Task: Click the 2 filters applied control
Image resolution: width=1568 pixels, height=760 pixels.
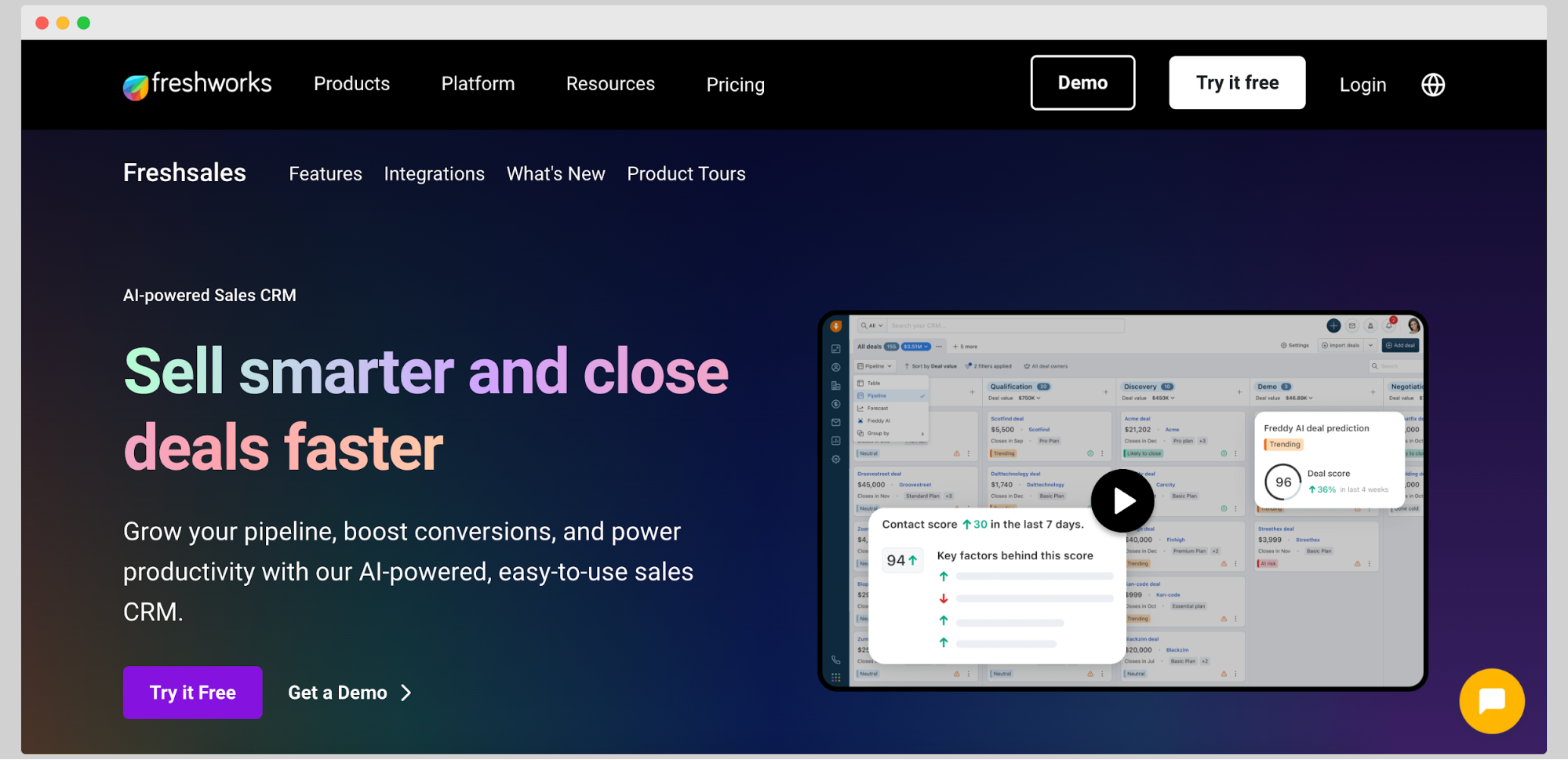Action: pos(988,366)
